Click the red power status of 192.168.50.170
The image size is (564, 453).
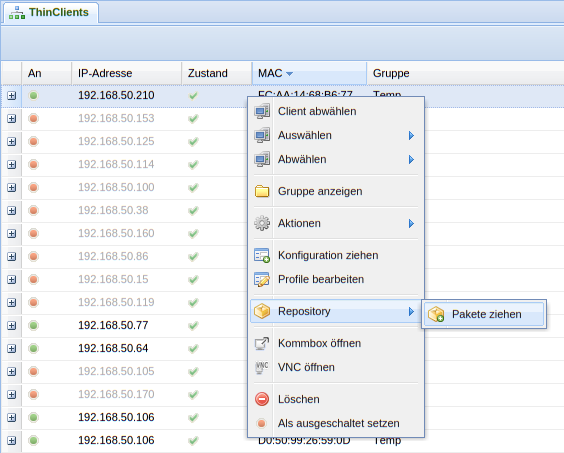33,395
